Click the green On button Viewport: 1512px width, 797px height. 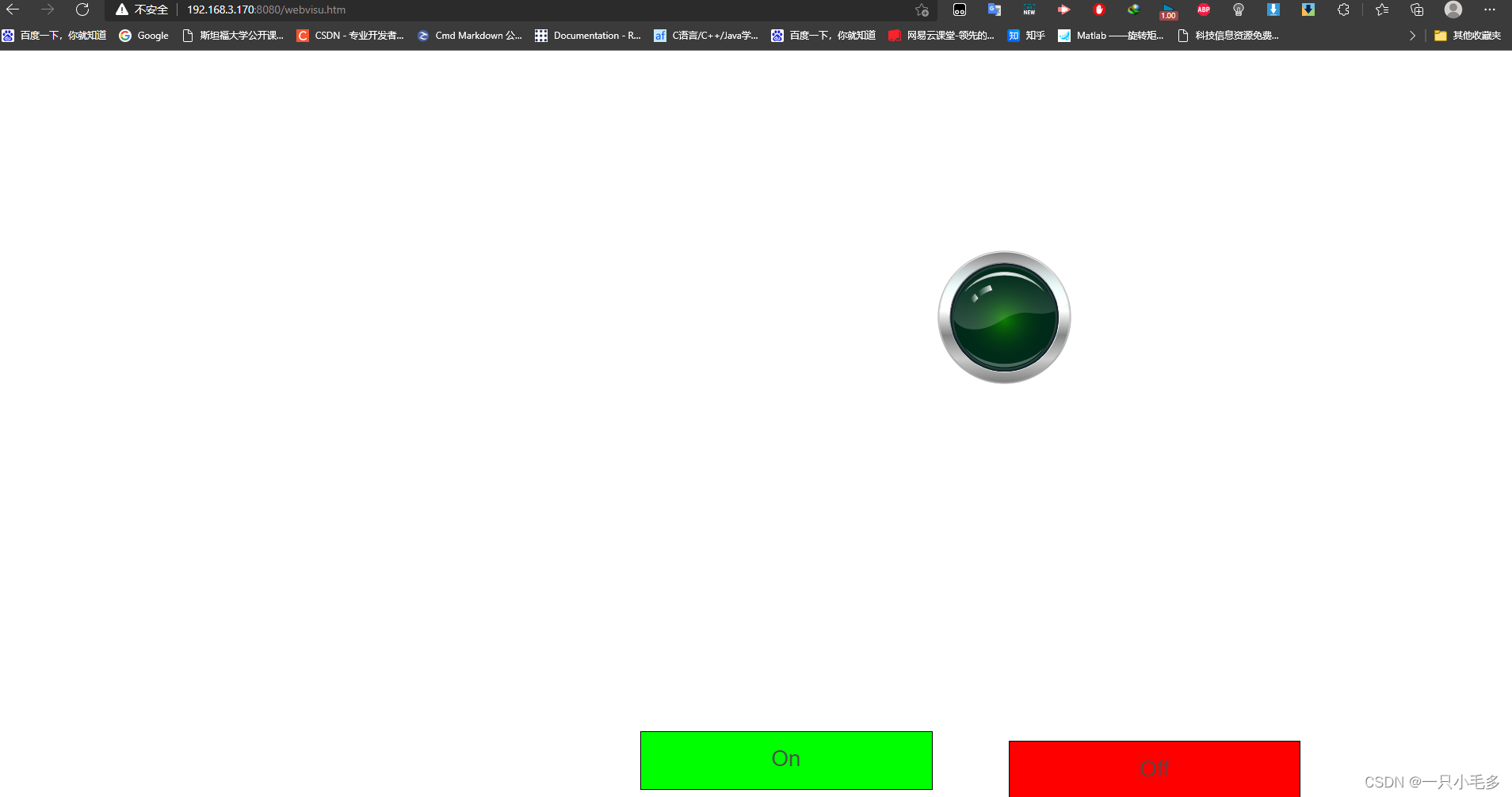(786, 761)
